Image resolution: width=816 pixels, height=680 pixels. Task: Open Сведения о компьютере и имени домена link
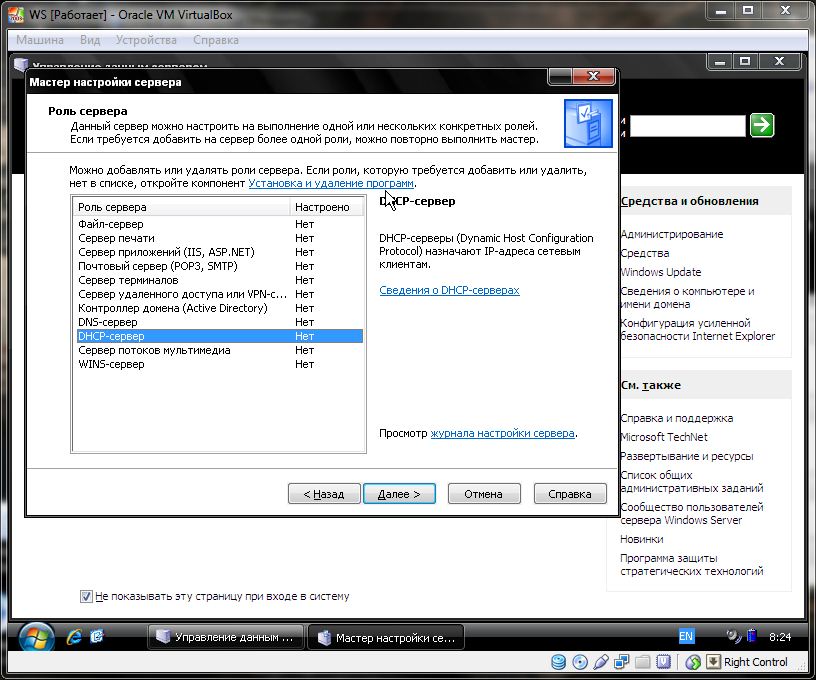pyautogui.click(x=687, y=298)
